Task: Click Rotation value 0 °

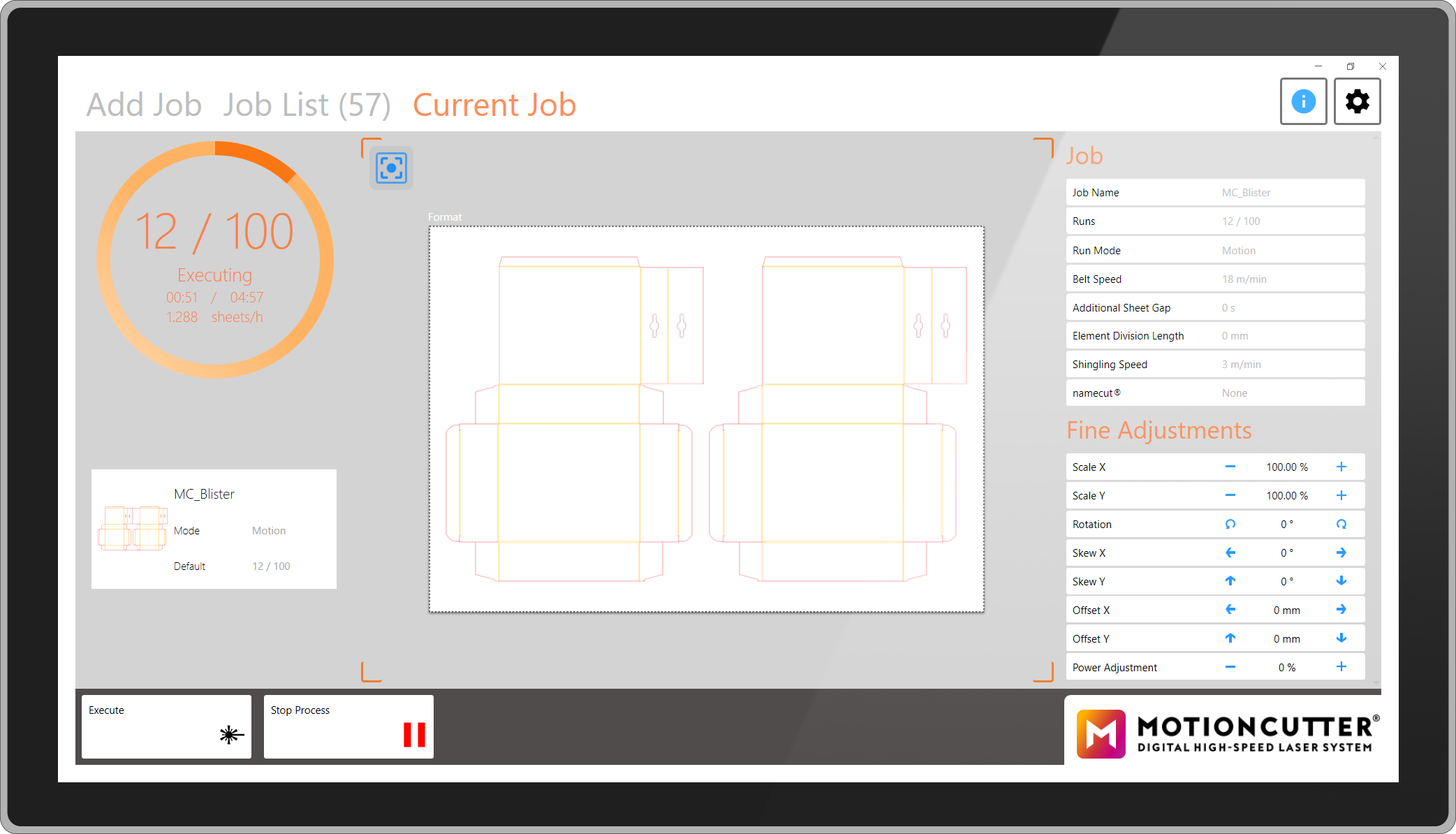Action: click(x=1287, y=525)
